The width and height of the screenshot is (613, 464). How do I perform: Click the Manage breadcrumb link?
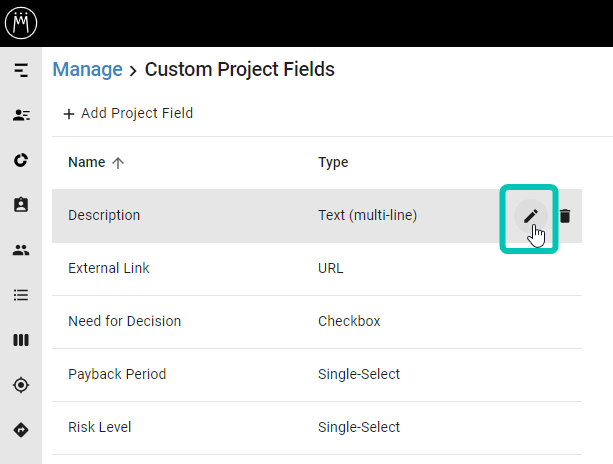coord(88,70)
